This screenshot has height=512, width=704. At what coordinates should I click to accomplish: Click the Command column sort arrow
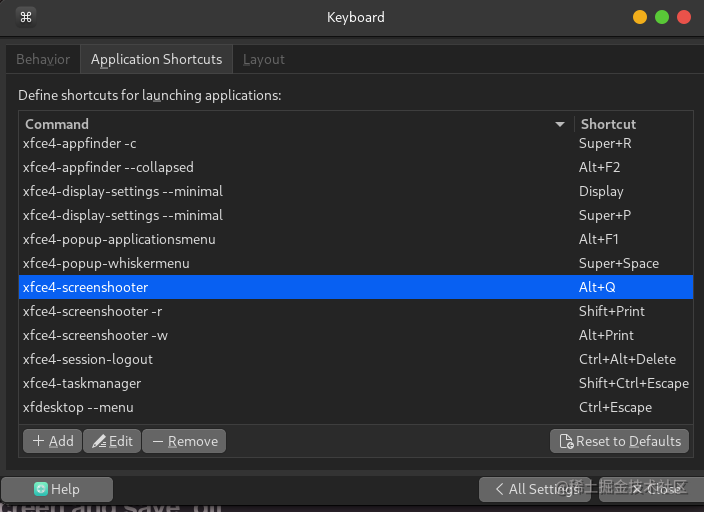coord(559,124)
